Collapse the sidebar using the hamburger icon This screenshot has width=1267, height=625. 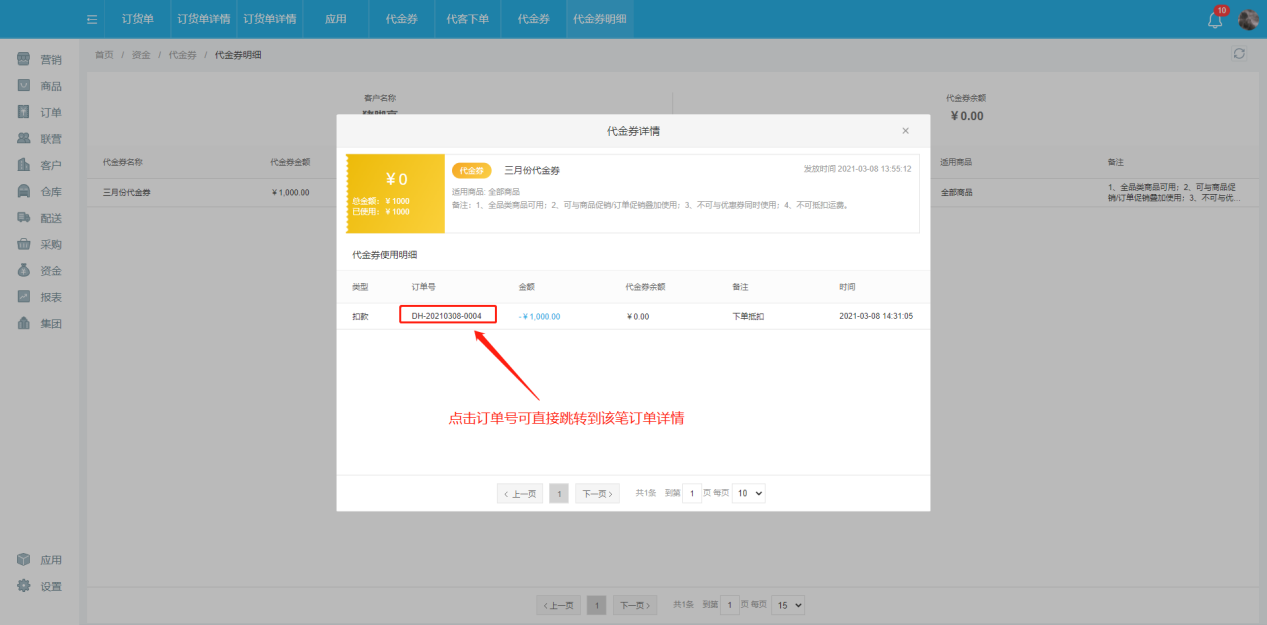91,18
